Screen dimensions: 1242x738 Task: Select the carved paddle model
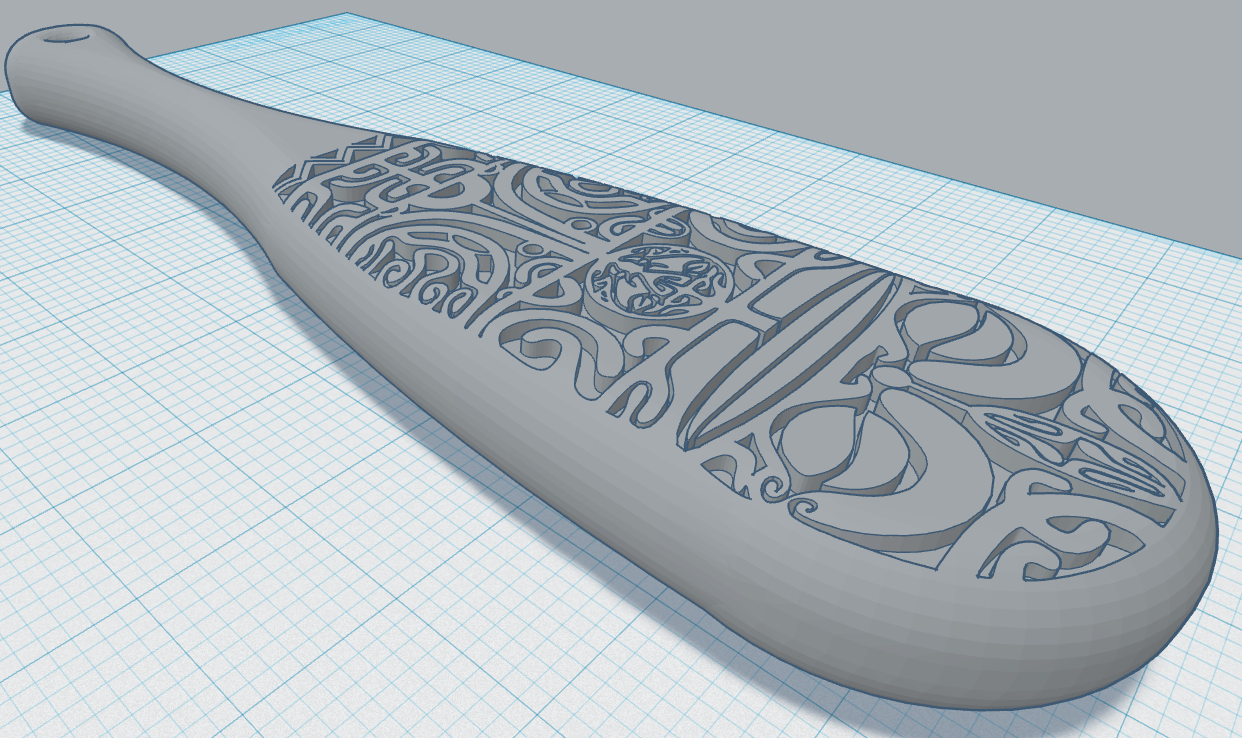[x=700, y=400]
